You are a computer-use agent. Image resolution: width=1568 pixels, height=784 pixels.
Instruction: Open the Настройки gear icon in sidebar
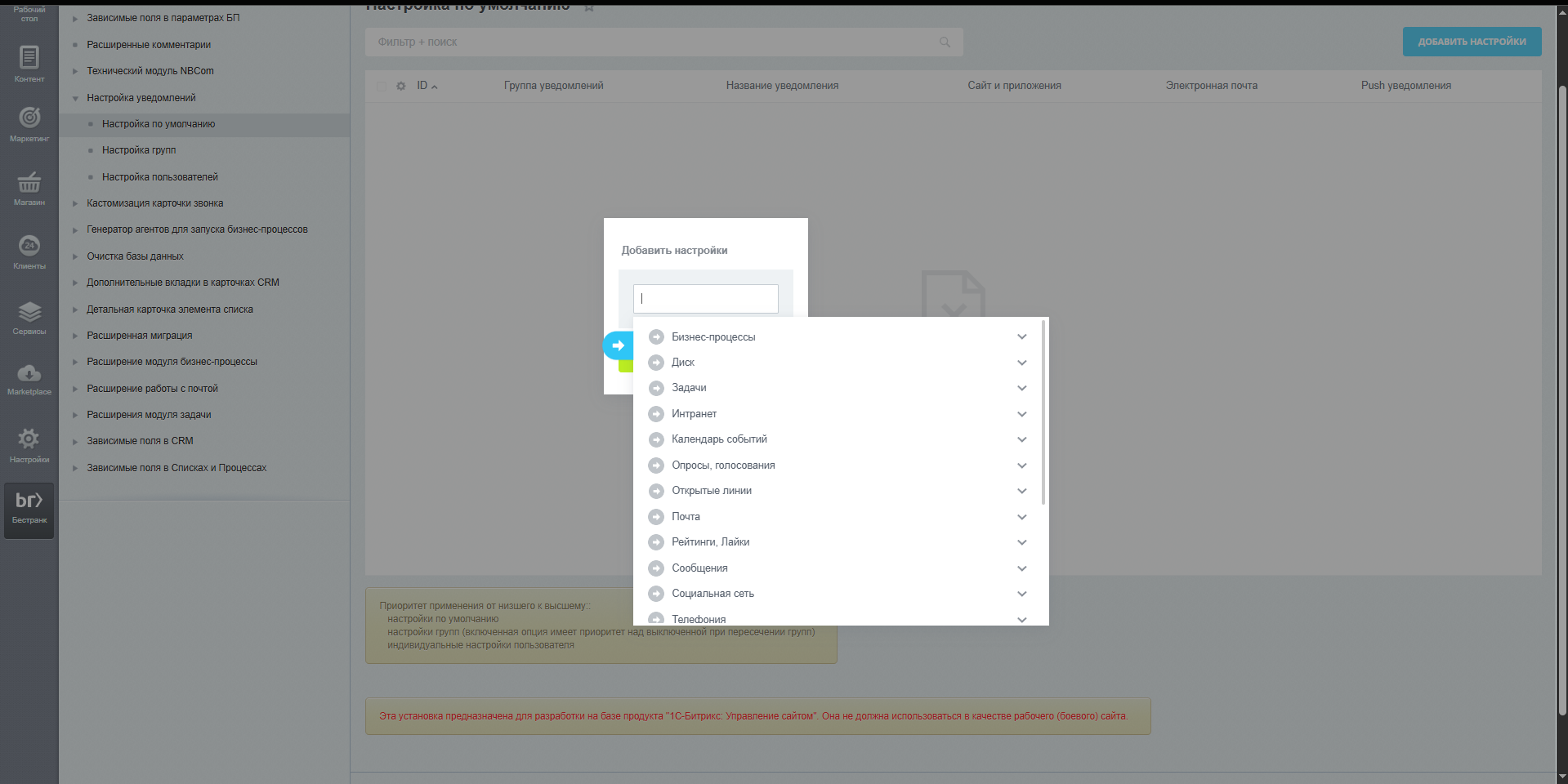coord(29,445)
